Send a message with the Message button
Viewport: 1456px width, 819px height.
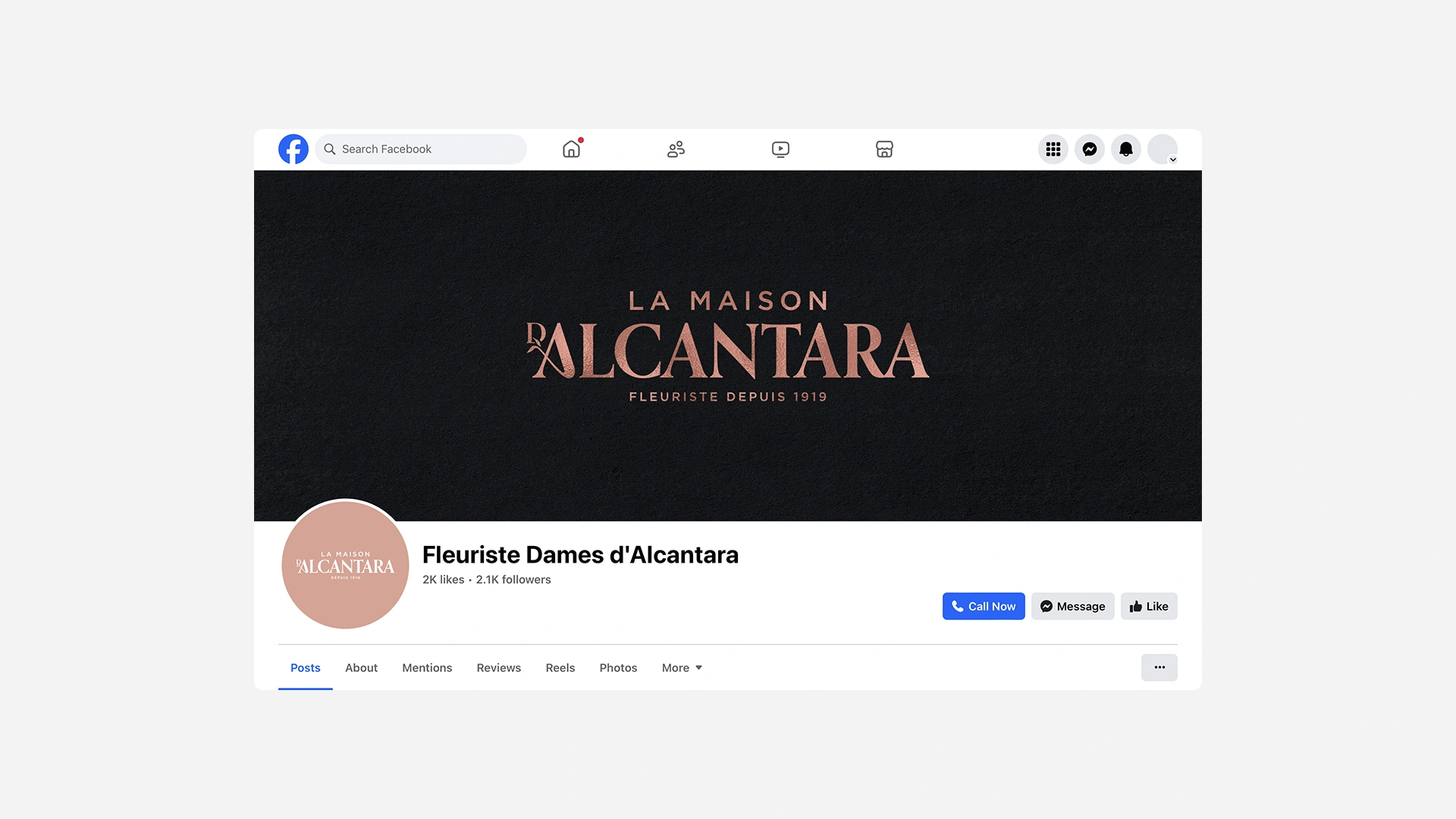tap(1072, 606)
